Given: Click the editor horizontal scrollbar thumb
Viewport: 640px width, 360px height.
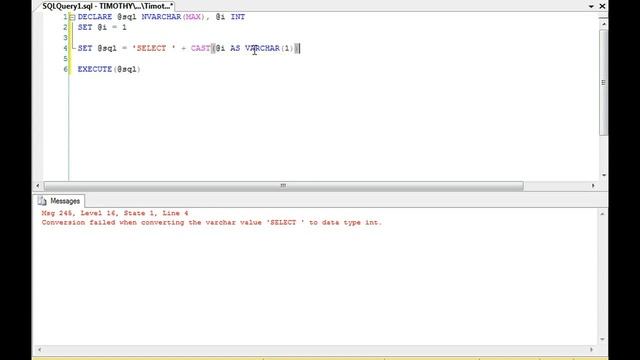Looking at the screenshot, I should [x=283, y=186].
